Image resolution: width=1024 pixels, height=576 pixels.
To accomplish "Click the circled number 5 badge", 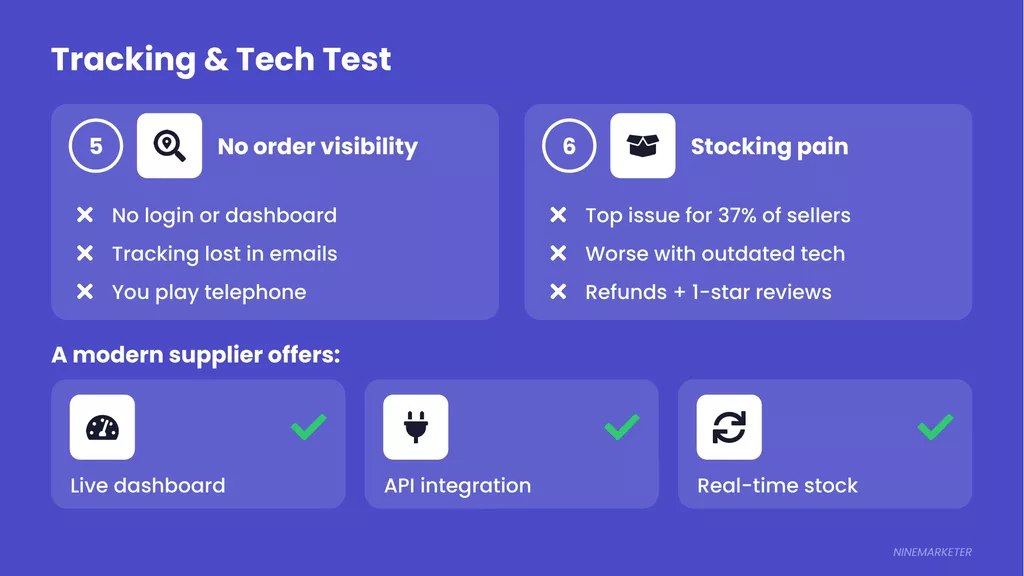I will [96, 146].
